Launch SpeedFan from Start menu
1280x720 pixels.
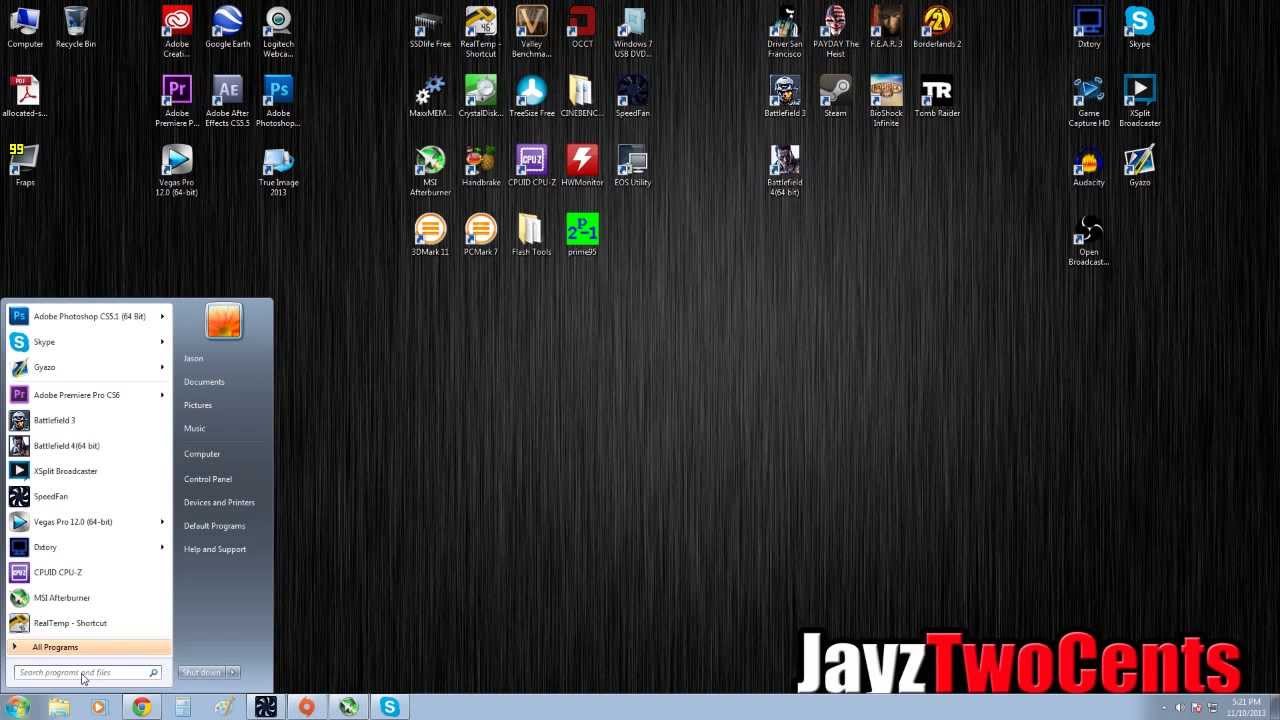click(88, 496)
